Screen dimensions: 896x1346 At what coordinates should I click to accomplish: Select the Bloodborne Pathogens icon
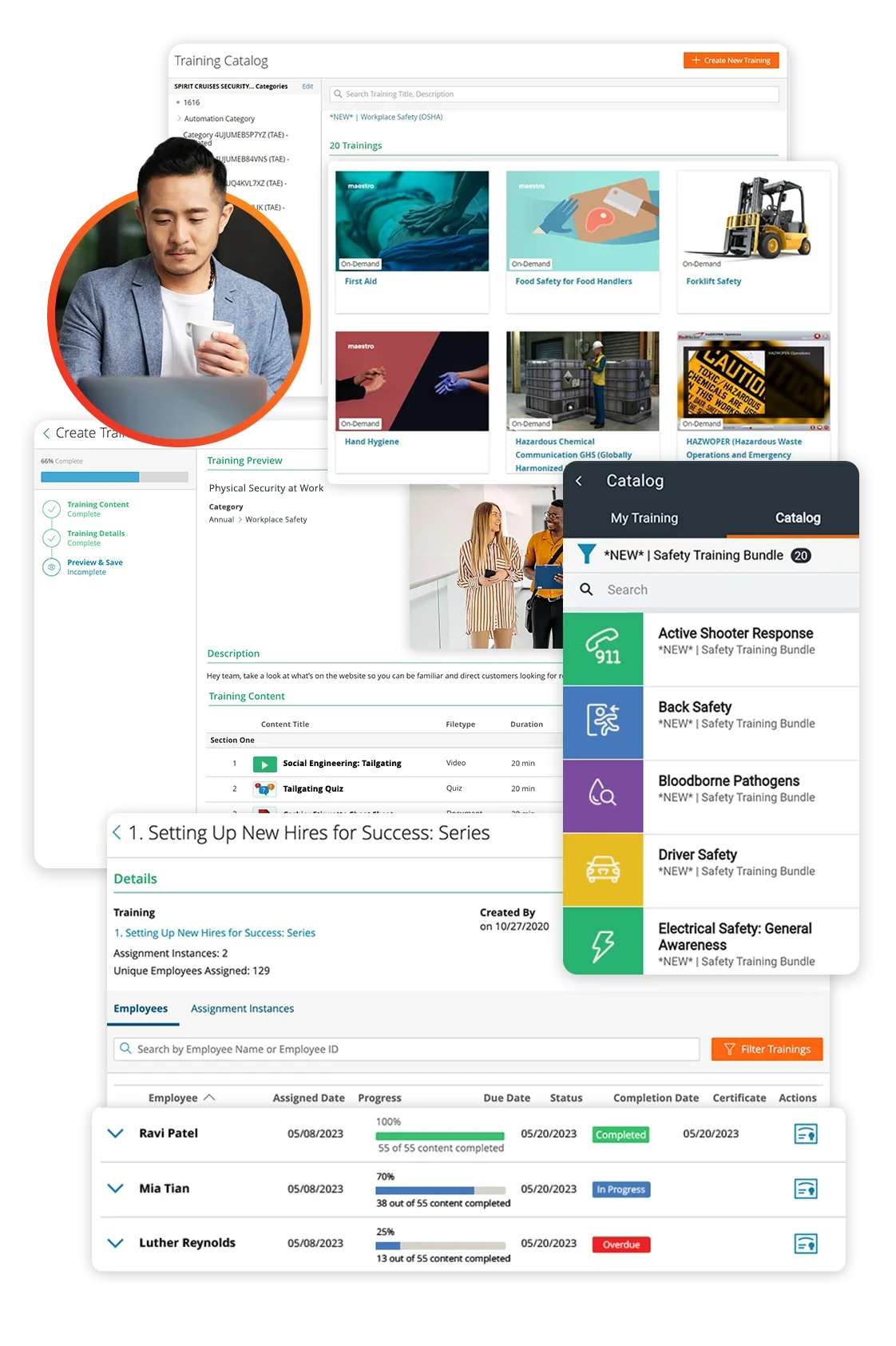point(603,795)
